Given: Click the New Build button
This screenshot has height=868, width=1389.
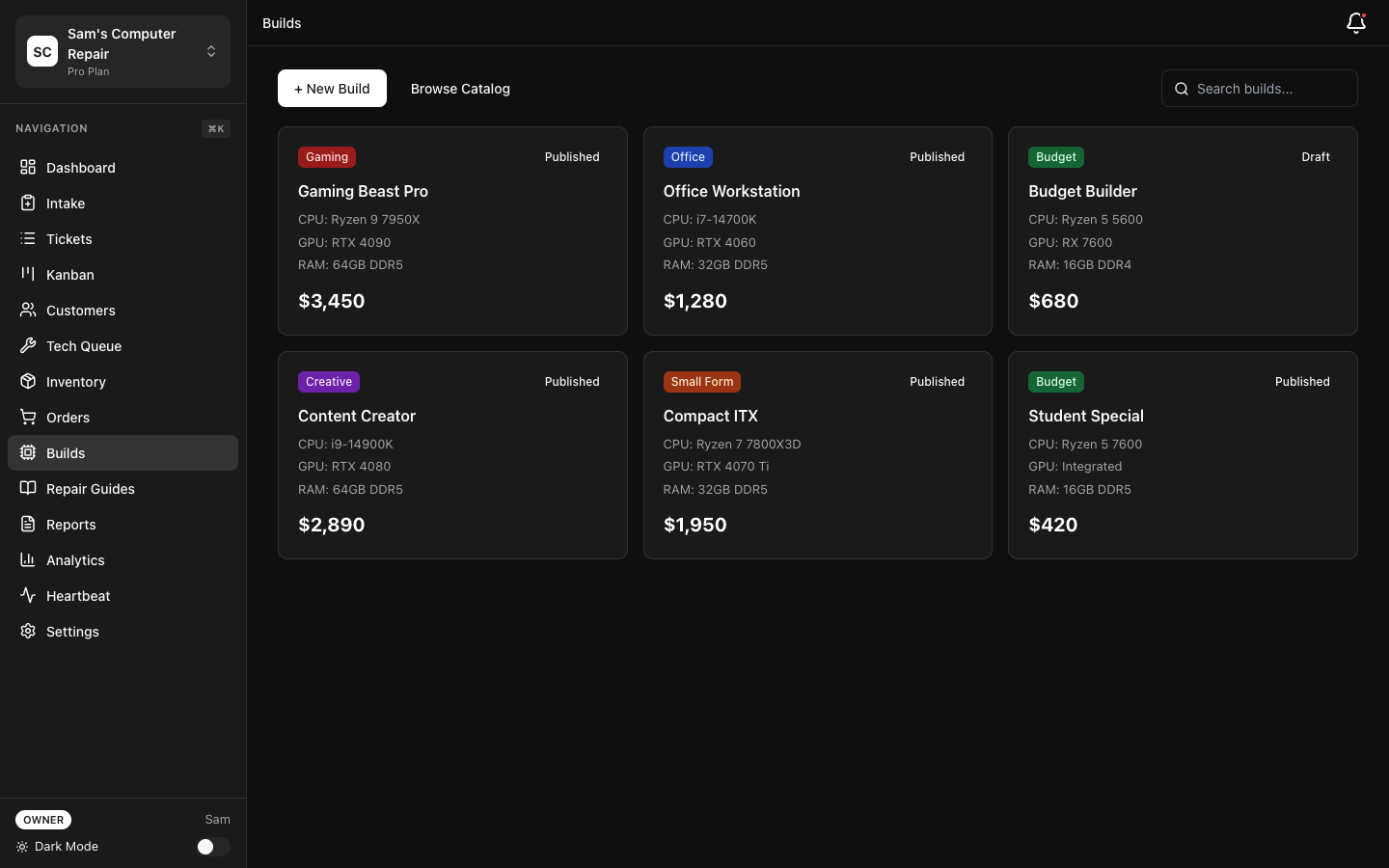Looking at the screenshot, I should (x=332, y=88).
